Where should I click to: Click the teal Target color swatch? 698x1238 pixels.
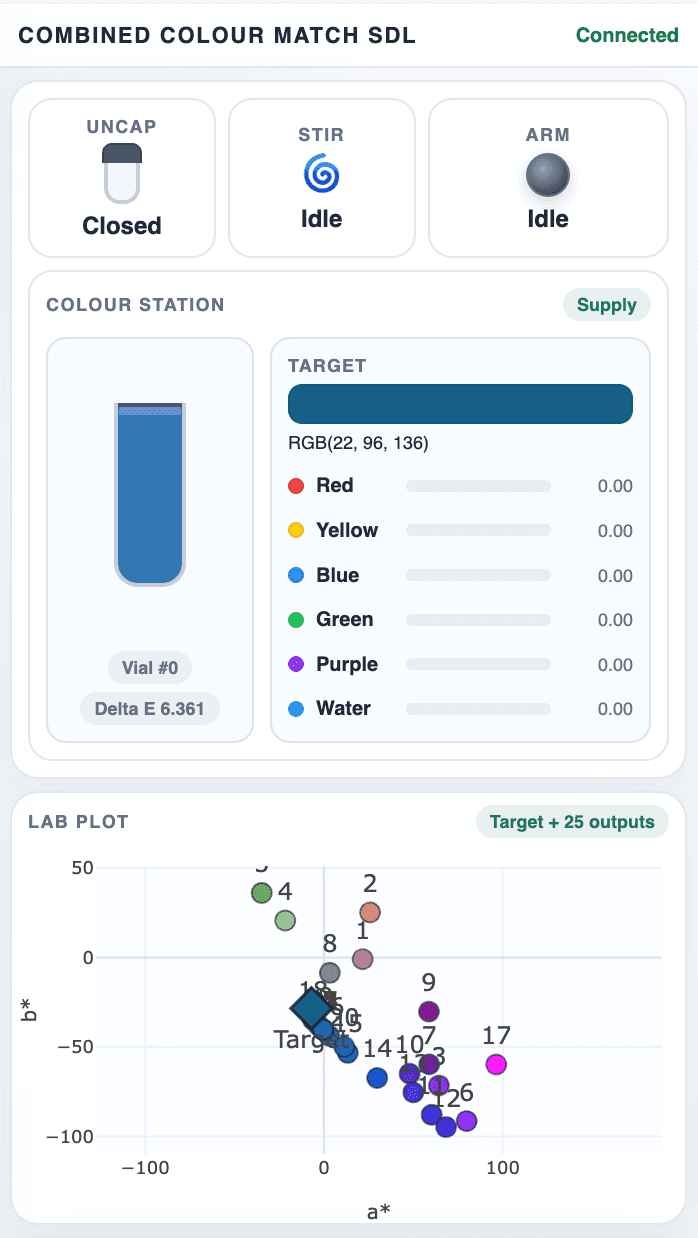(x=459, y=403)
